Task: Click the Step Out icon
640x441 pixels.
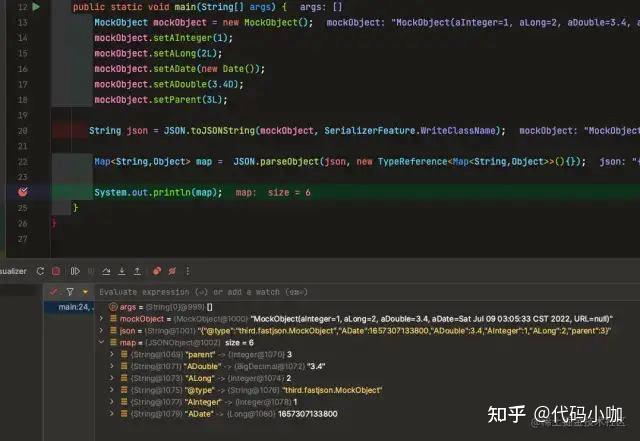Action: coord(138,271)
